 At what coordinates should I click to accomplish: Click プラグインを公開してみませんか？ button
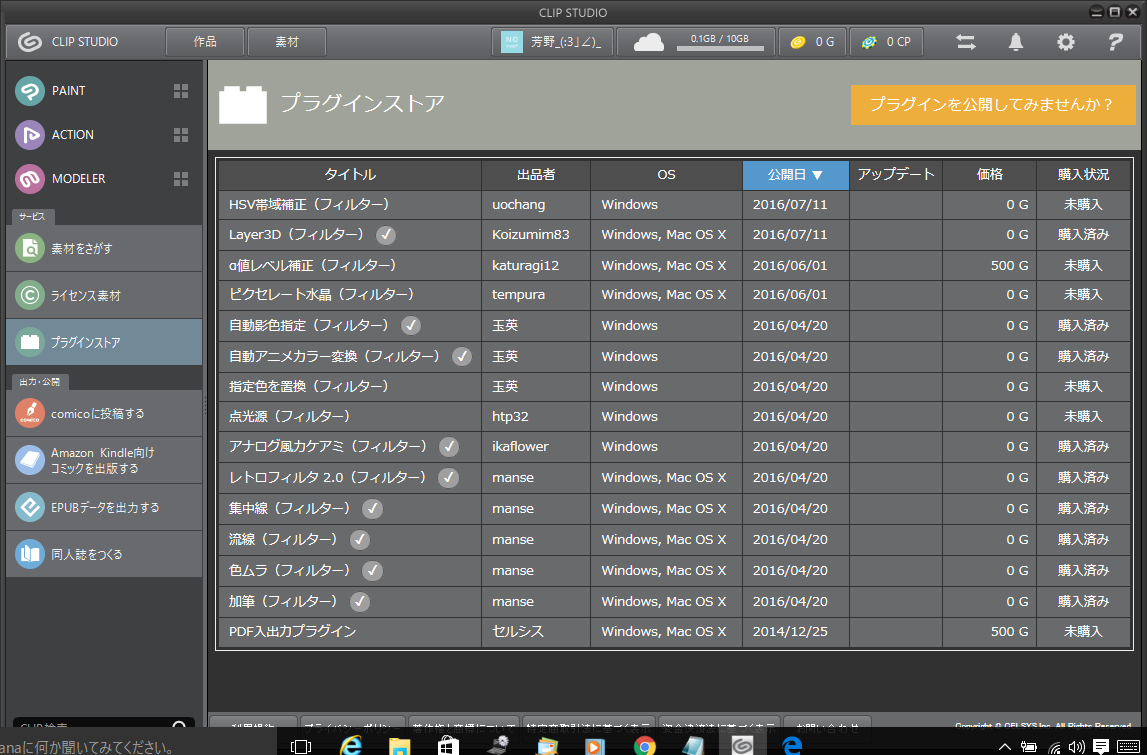click(993, 105)
